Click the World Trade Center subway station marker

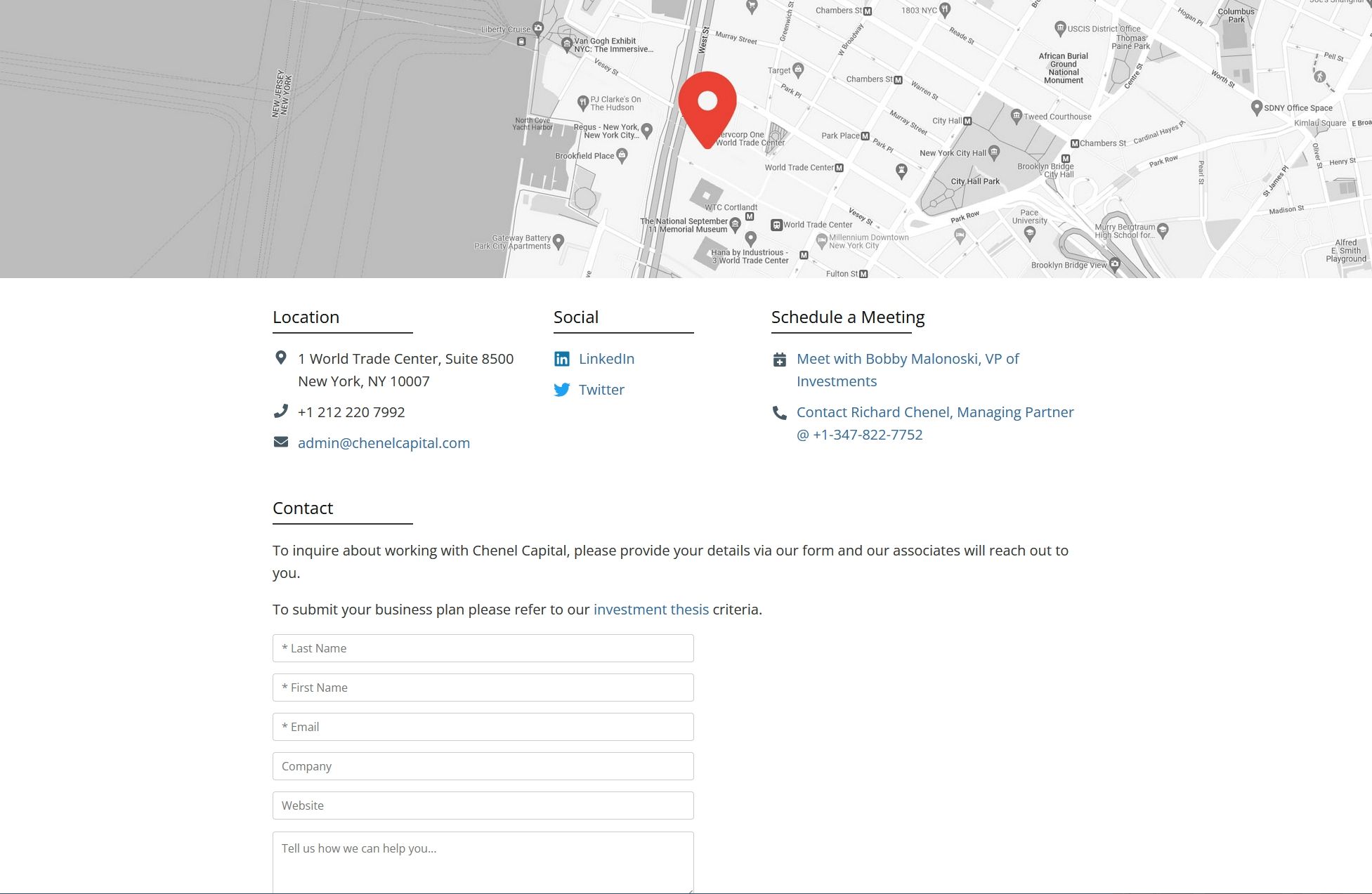tap(839, 168)
